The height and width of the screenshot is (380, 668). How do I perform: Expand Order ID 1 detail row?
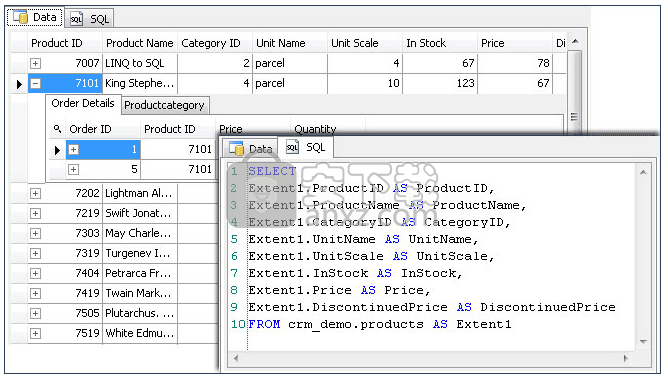coord(73,150)
